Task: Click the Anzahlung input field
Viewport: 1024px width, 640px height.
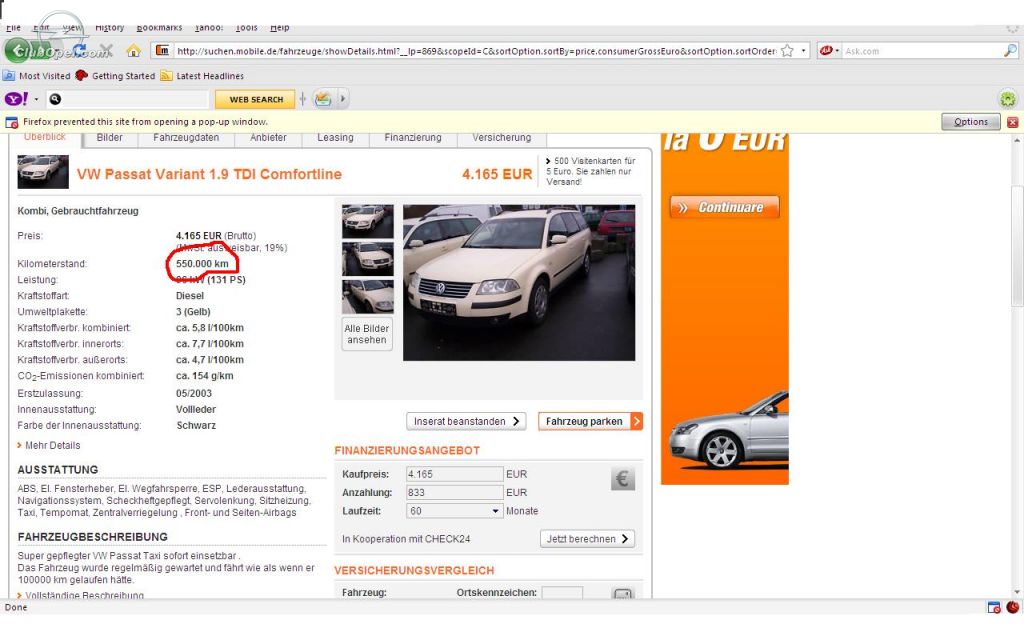Action: click(x=455, y=492)
